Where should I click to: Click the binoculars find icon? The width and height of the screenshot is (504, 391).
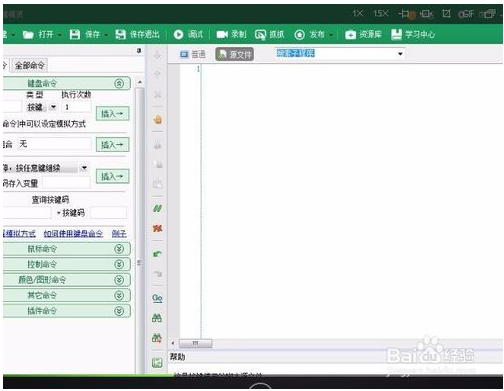point(157,318)
